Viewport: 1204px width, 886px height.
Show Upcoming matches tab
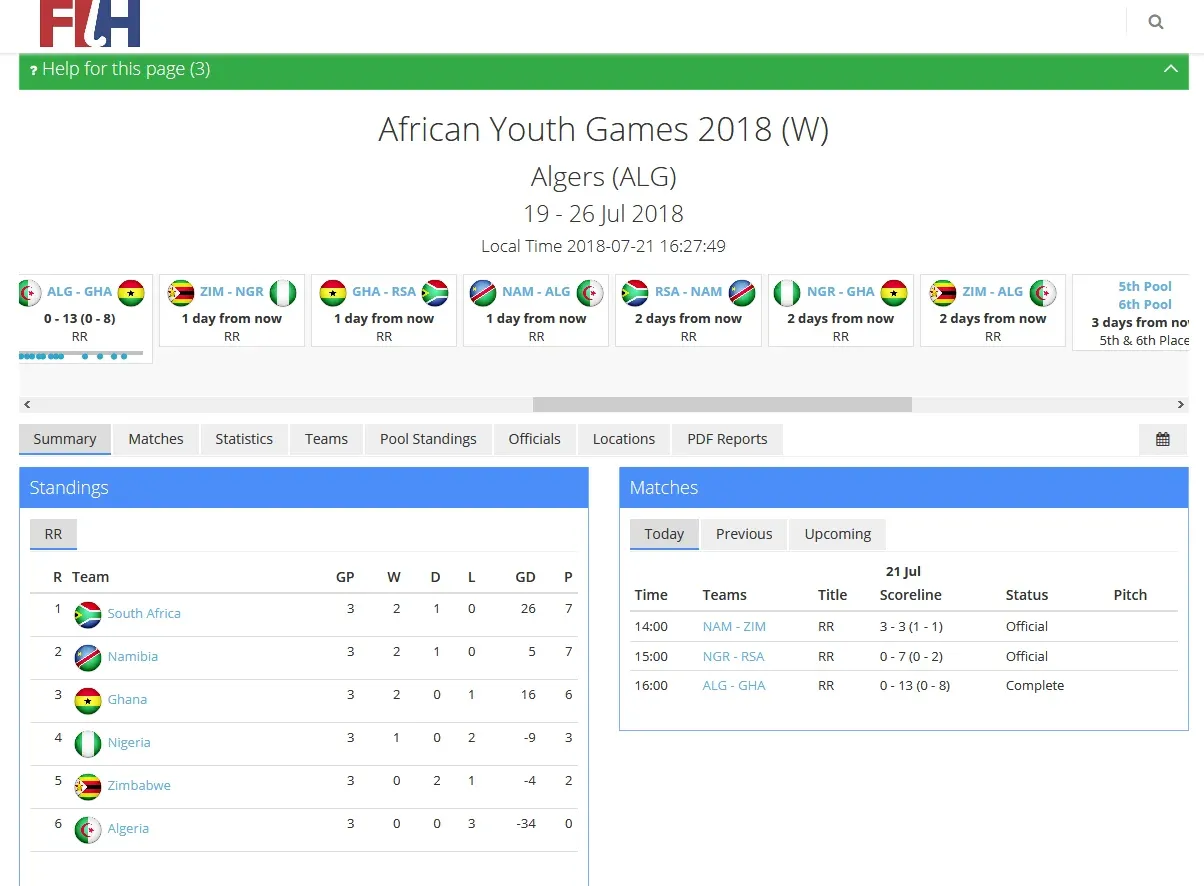[x=837, y=534]
